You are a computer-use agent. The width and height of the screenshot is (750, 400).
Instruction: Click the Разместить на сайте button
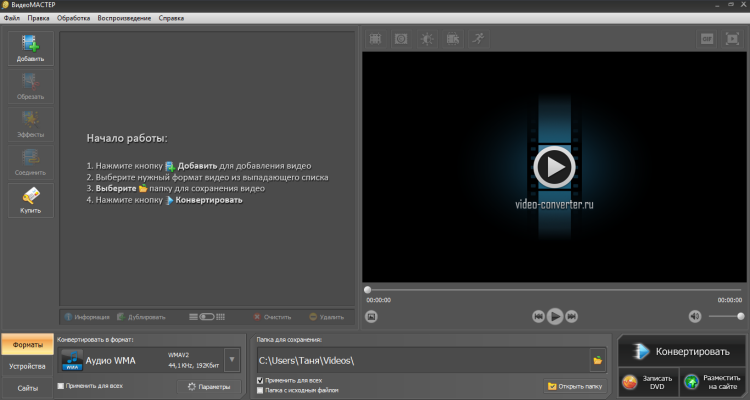[x=713, y=382]
